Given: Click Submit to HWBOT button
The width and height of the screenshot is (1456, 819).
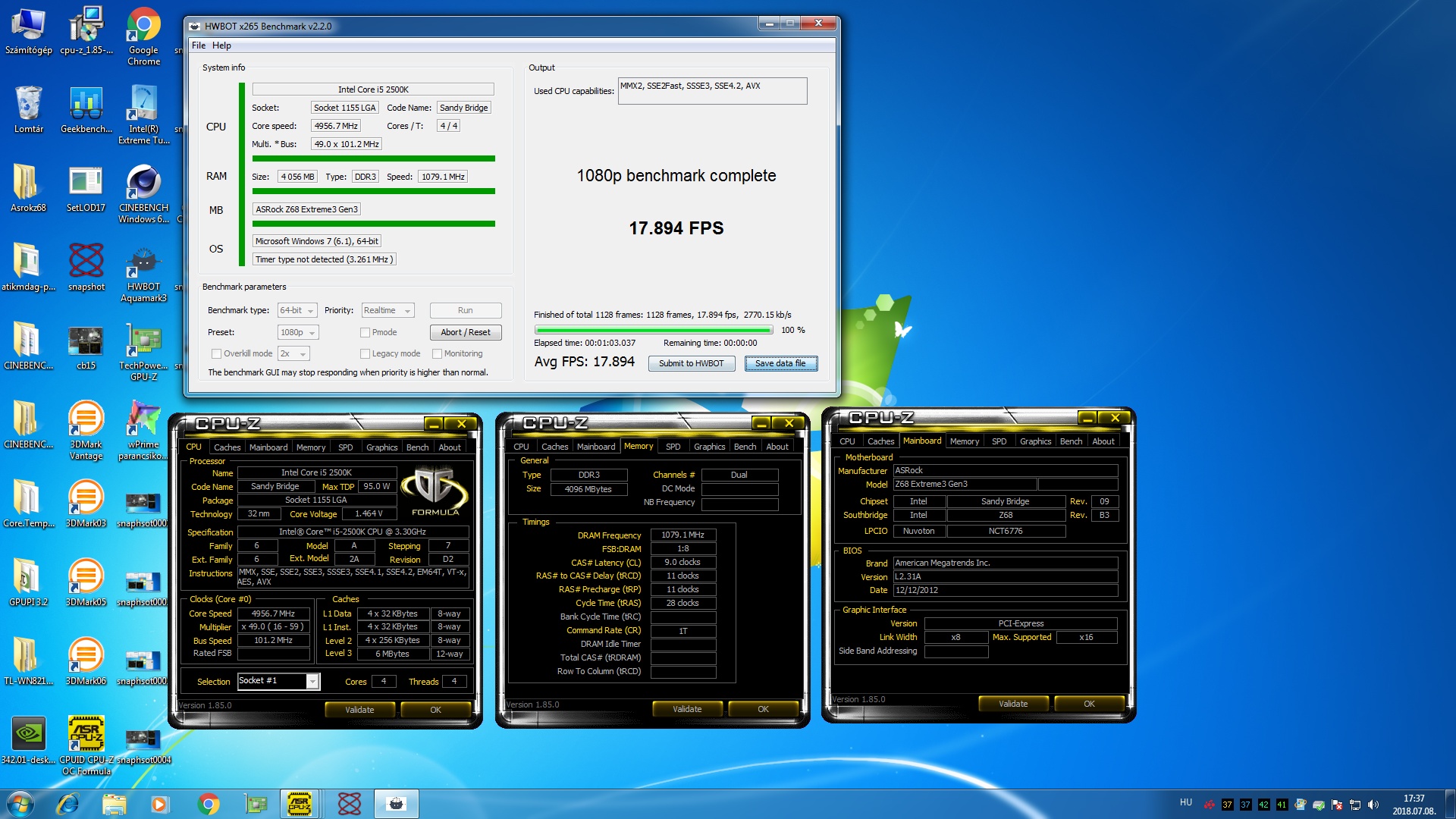Looking at the screenshot, I should point(691,363).
